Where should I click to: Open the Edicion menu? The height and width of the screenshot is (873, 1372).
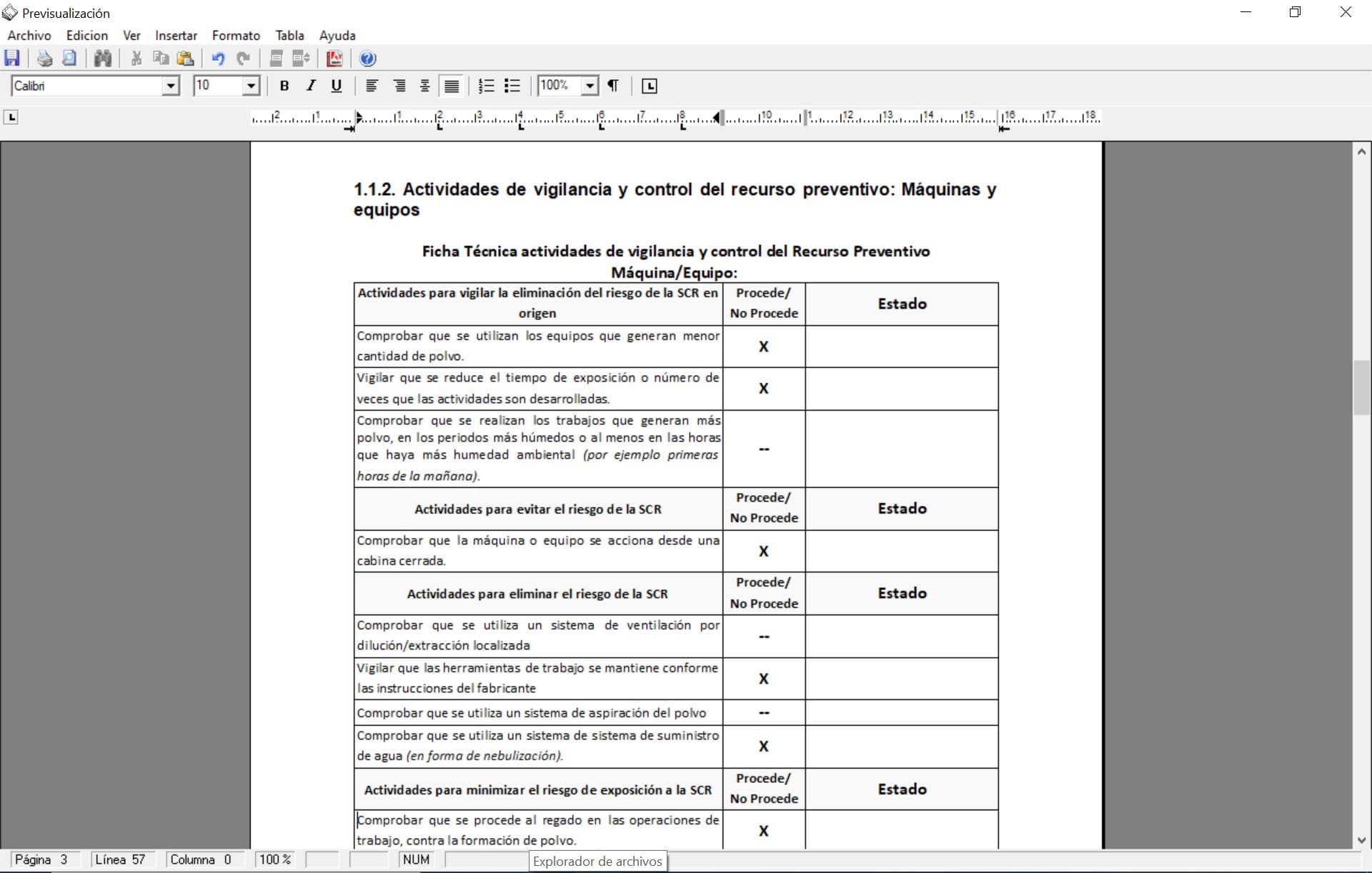[x=87, y=35]
